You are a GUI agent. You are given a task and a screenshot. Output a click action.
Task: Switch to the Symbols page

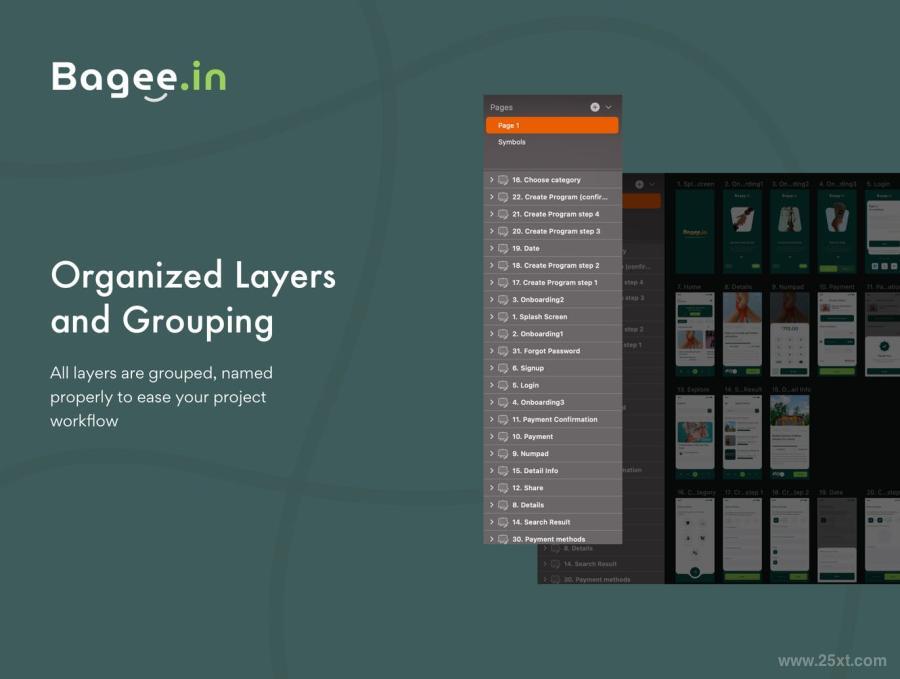(x=511, y=142)
